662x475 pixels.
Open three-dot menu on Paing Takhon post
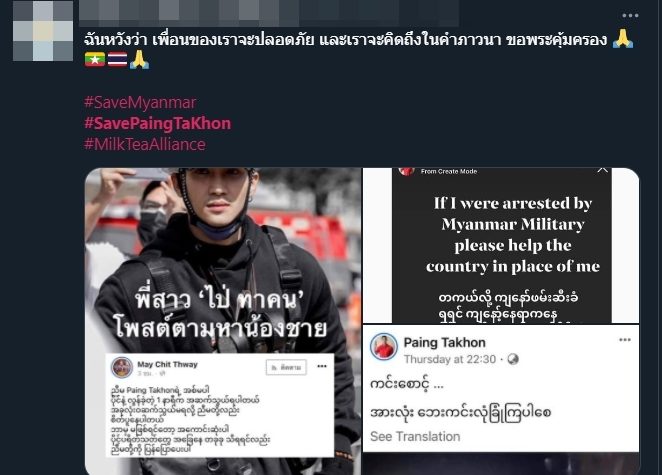coord(625,339)
